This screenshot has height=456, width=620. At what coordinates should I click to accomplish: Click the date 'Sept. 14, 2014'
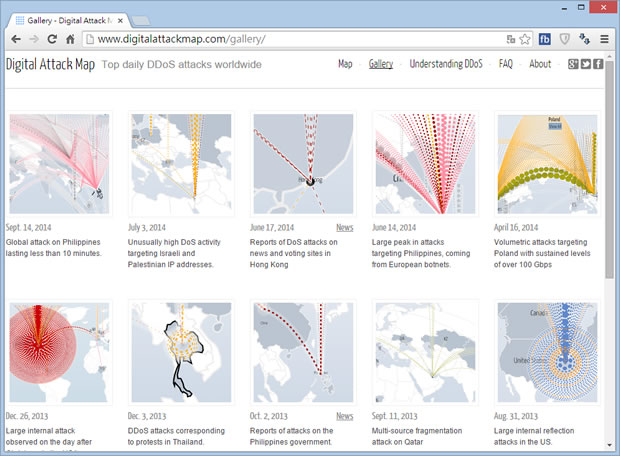28,227
